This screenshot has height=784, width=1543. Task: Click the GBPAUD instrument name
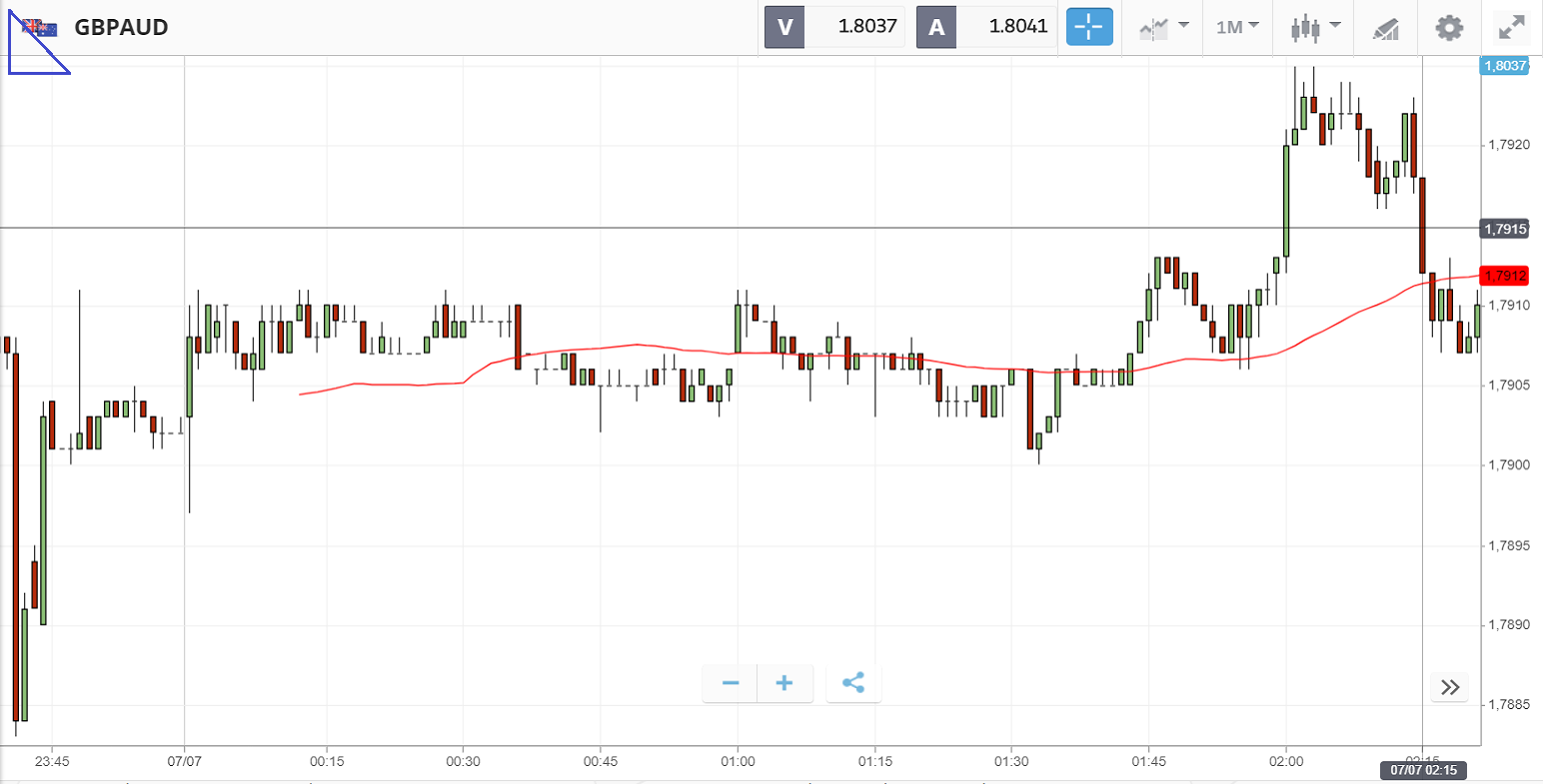121,27
